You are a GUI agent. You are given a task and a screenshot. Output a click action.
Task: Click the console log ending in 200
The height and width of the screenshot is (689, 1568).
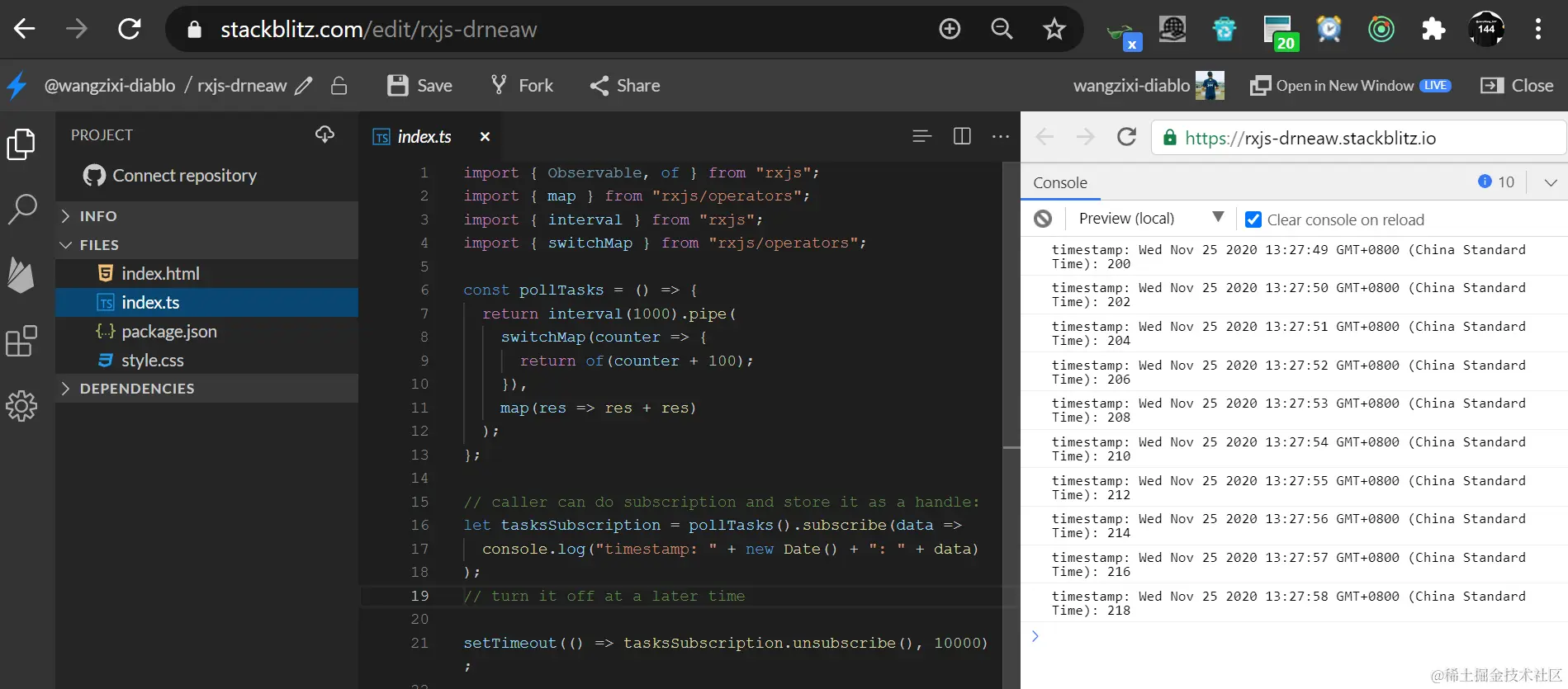pyautogui.click(x=1294, y=257)
